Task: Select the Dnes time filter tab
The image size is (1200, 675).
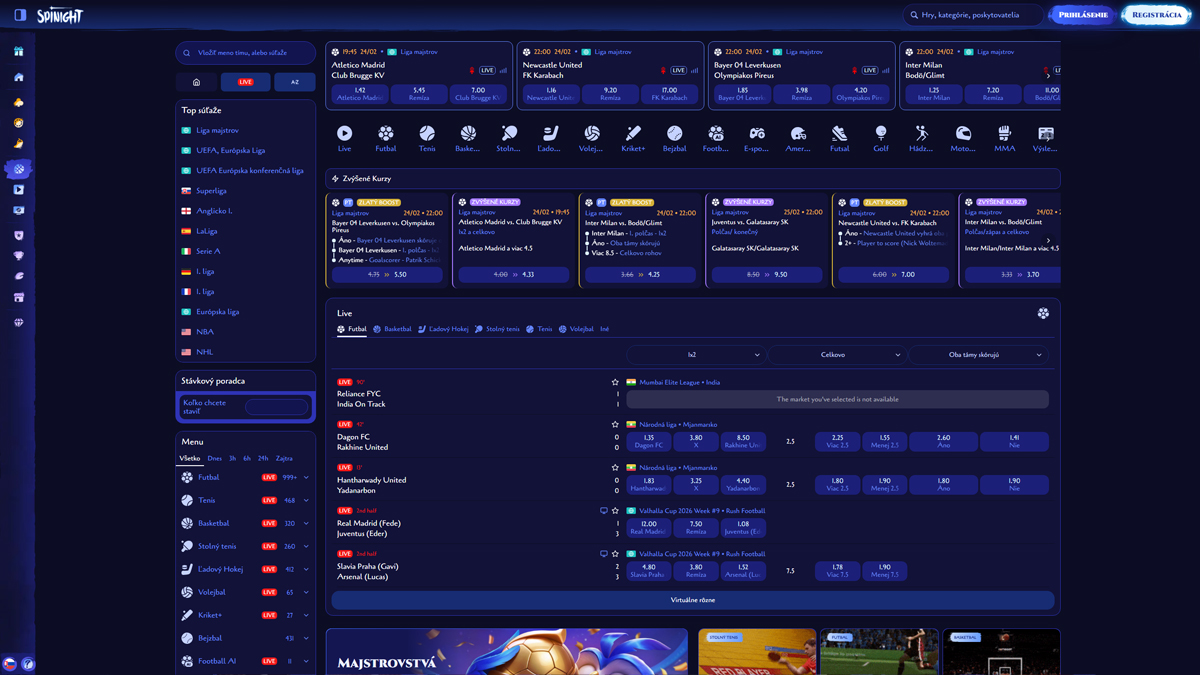Action: point(215,458)
